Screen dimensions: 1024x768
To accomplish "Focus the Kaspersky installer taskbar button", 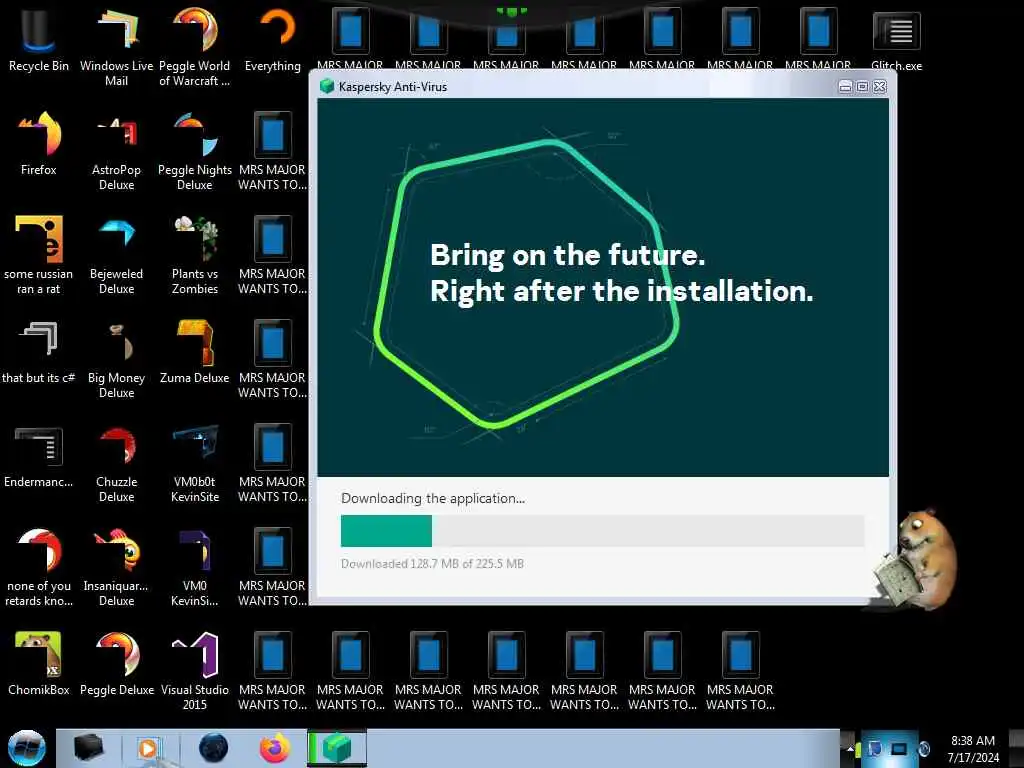I will pos(337,748).
